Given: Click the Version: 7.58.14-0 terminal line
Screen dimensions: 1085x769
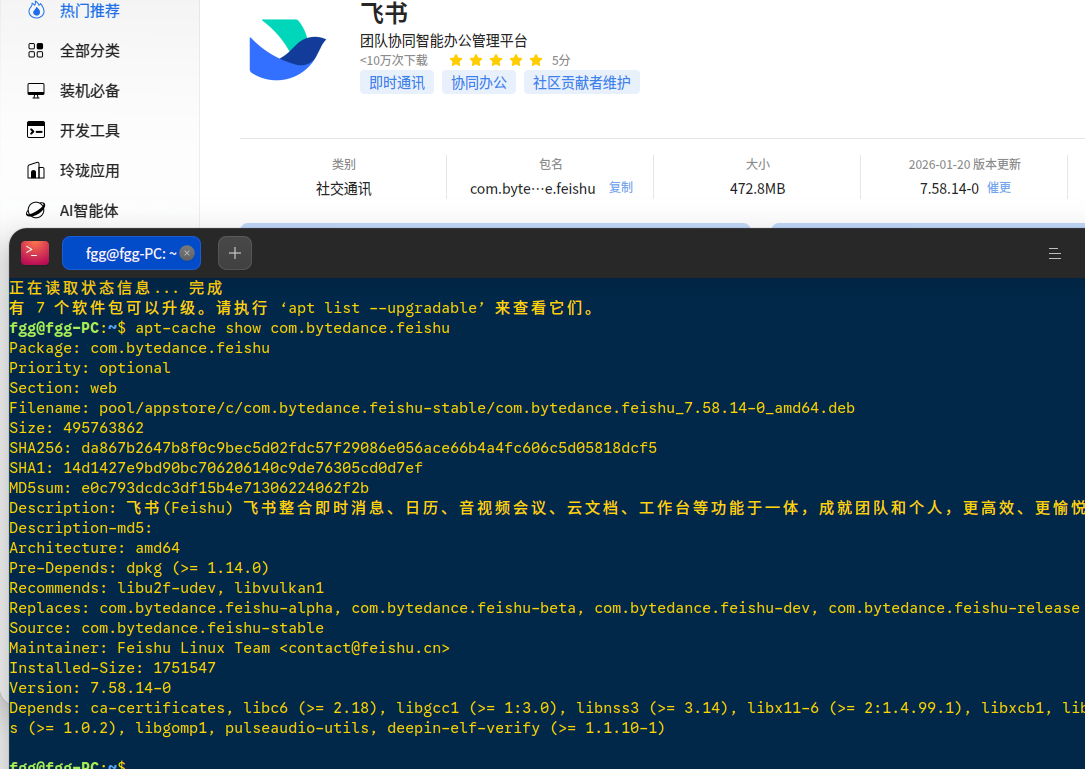Looking at the screenshot, I should point(90,688).
